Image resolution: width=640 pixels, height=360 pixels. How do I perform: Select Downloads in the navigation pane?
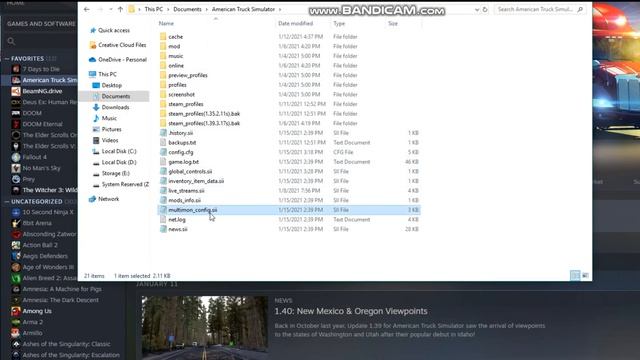coord(115,107)
